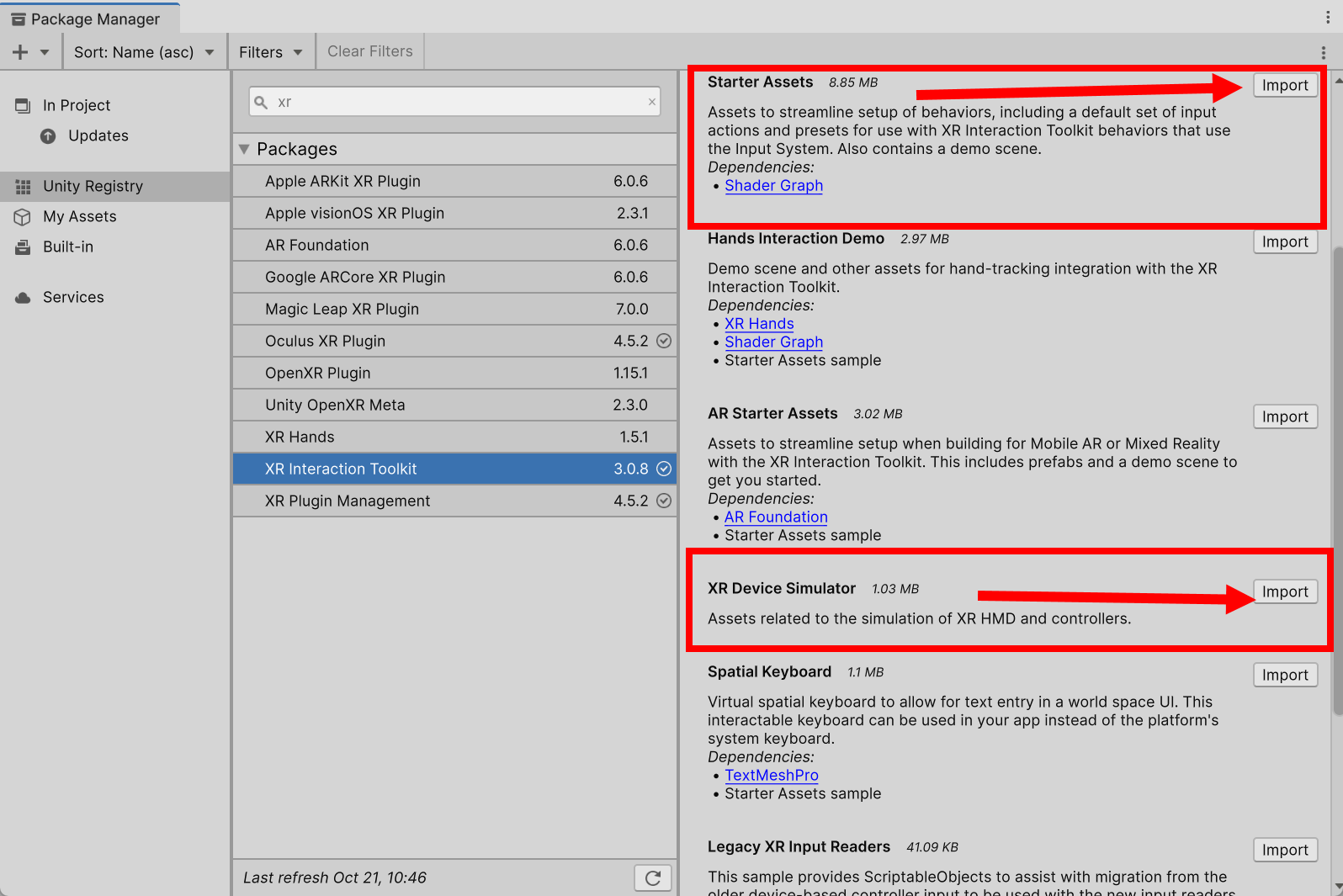Open Shader Graph link under Hands Interaction Demo
Viewport: 1343px width, 896px height.
pyautogui.click(x=773, y=342)
